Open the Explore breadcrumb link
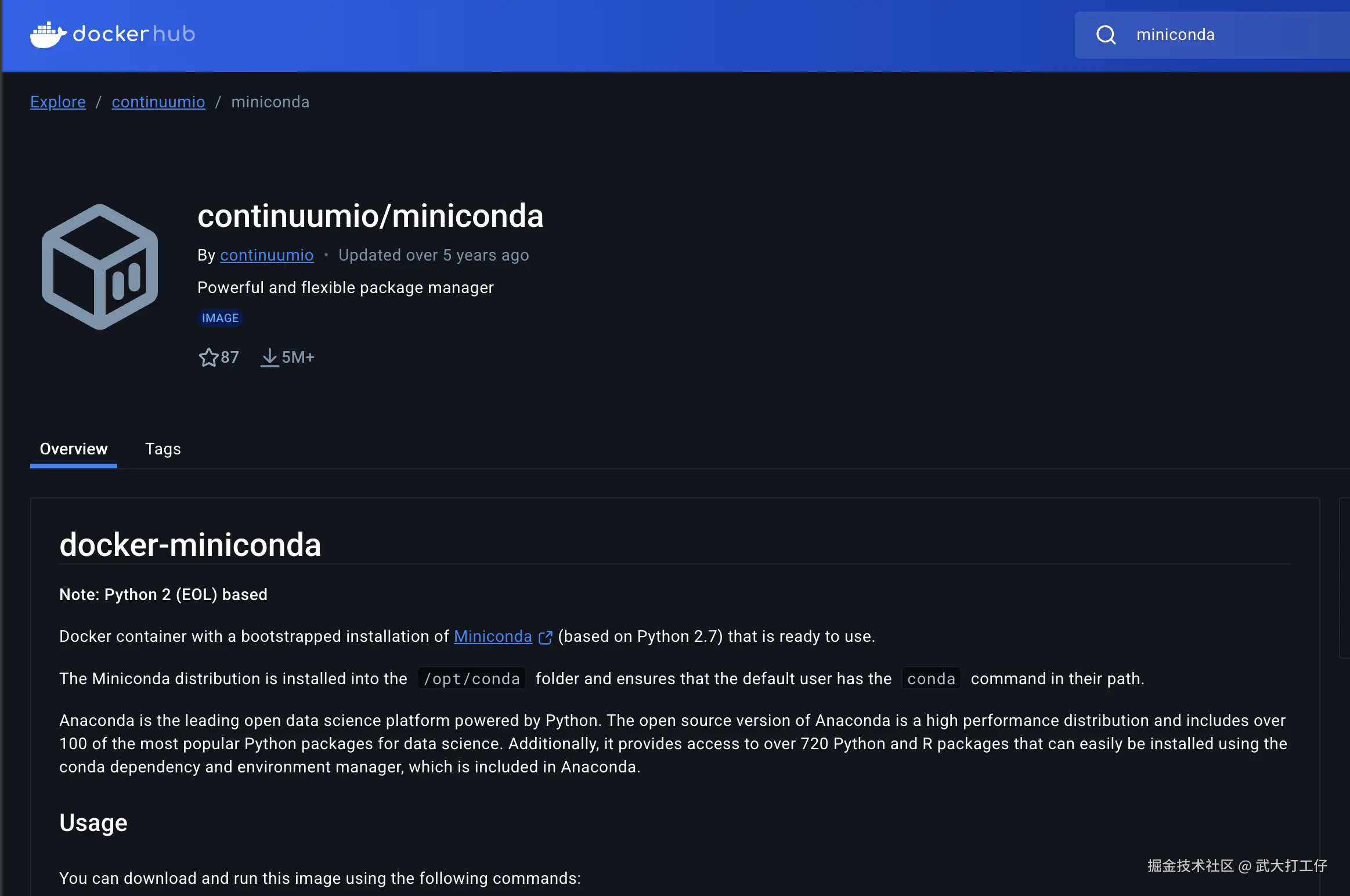The height and width of the screenshot is (896, 1350). (x=58, y=102)
